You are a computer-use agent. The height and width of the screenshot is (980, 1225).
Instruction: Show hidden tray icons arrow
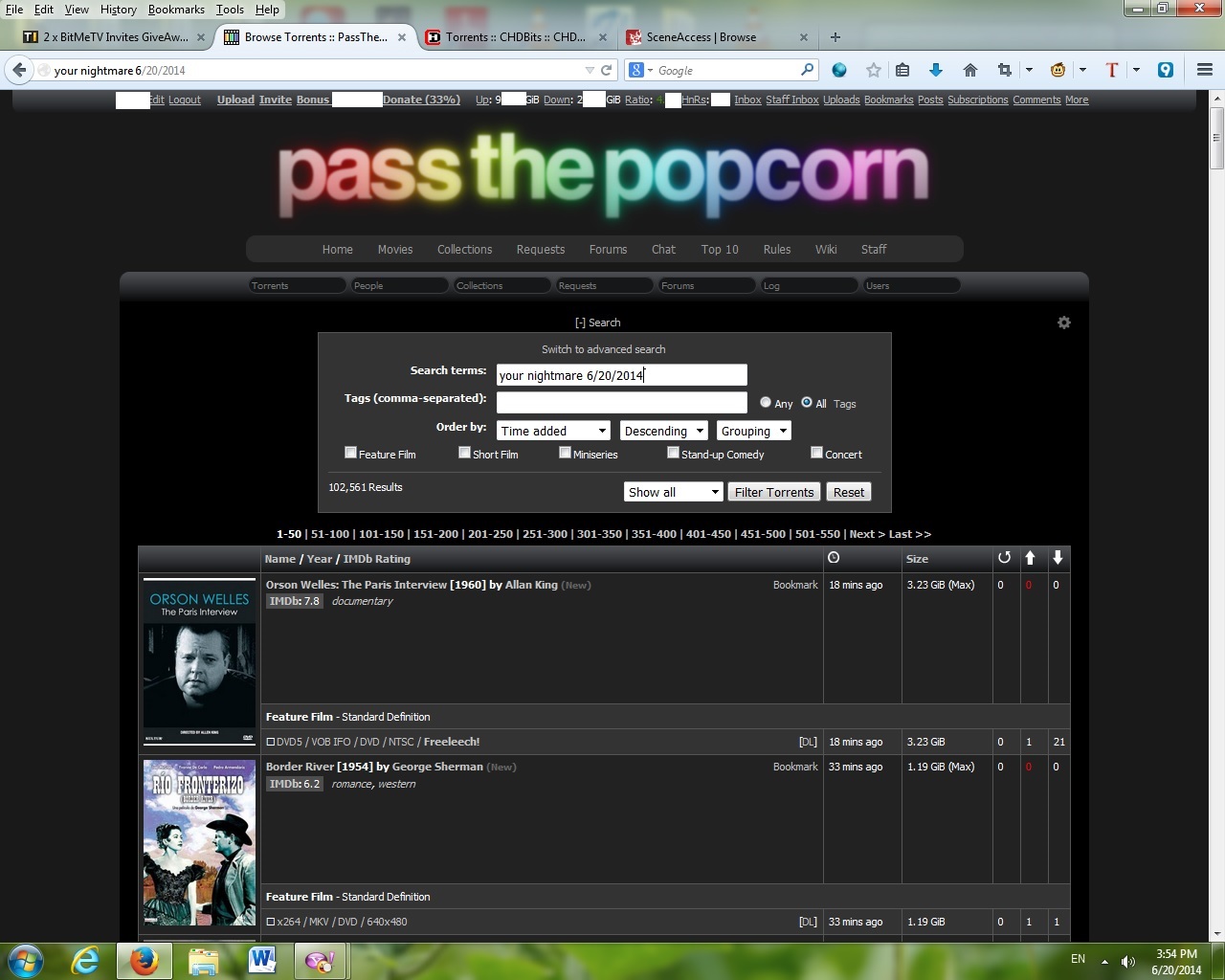tap(1104, 961)
